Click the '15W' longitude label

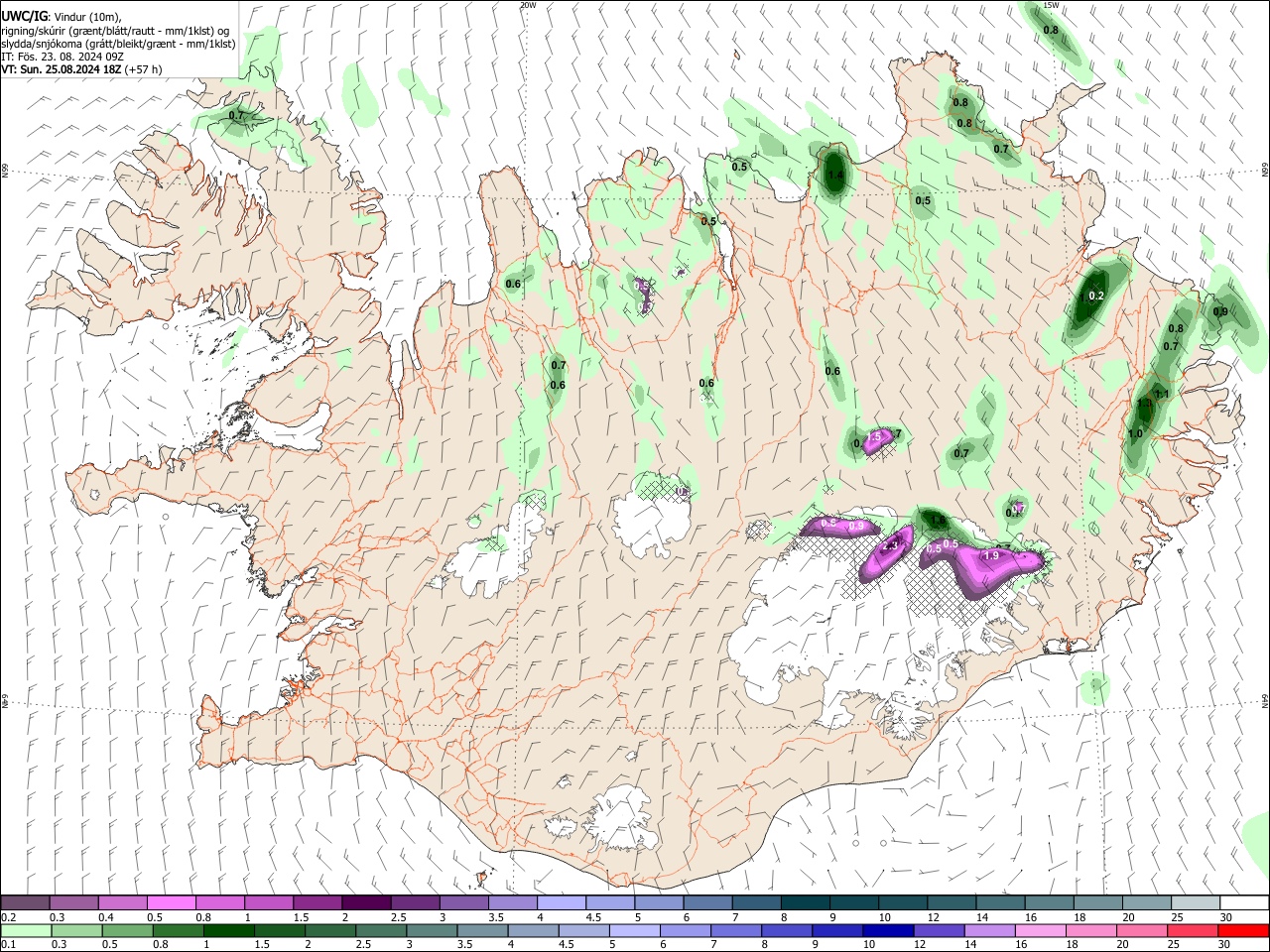(1052, 5)
